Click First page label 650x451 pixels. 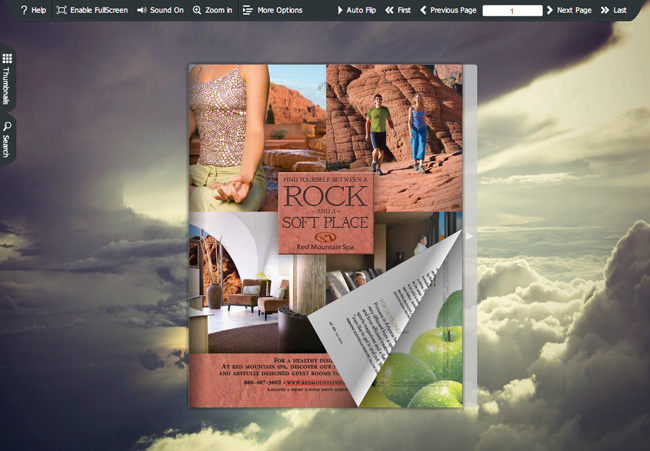[x=404, y=10]
